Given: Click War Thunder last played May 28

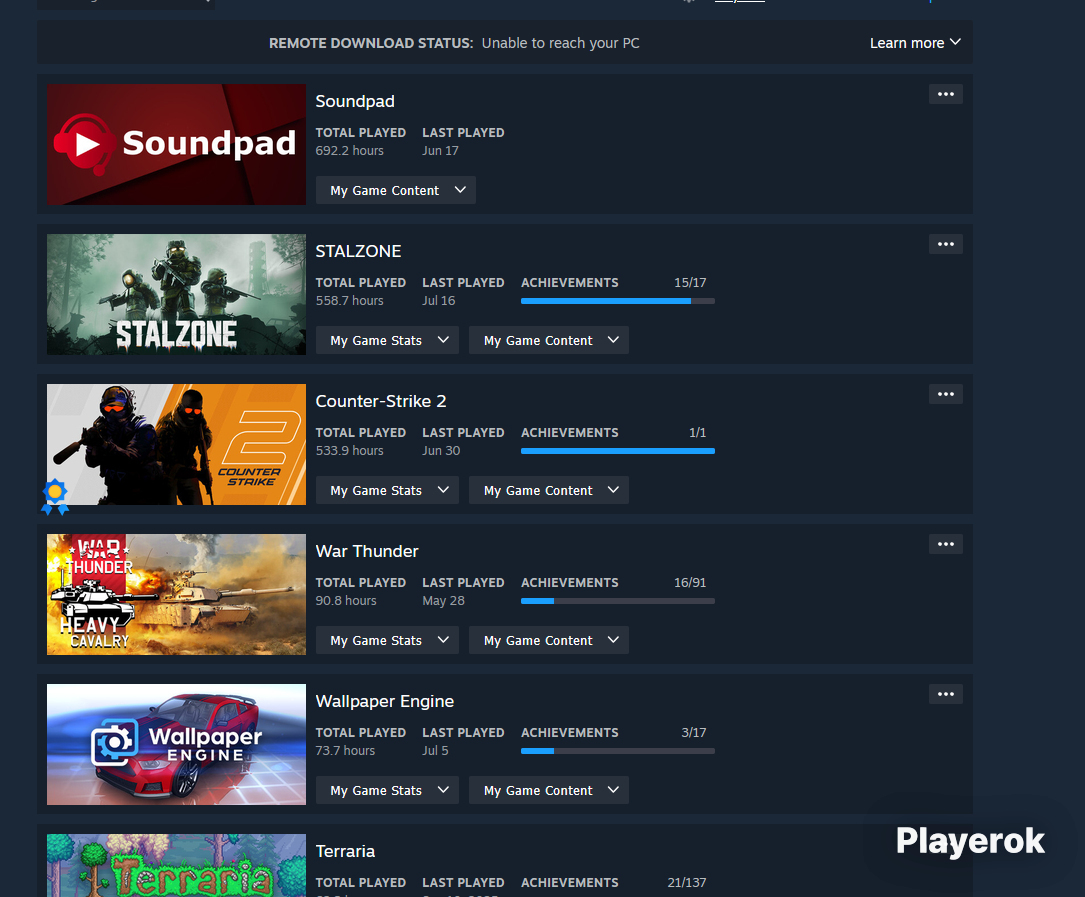Looking at the screenshot, I should pos(444,601).
